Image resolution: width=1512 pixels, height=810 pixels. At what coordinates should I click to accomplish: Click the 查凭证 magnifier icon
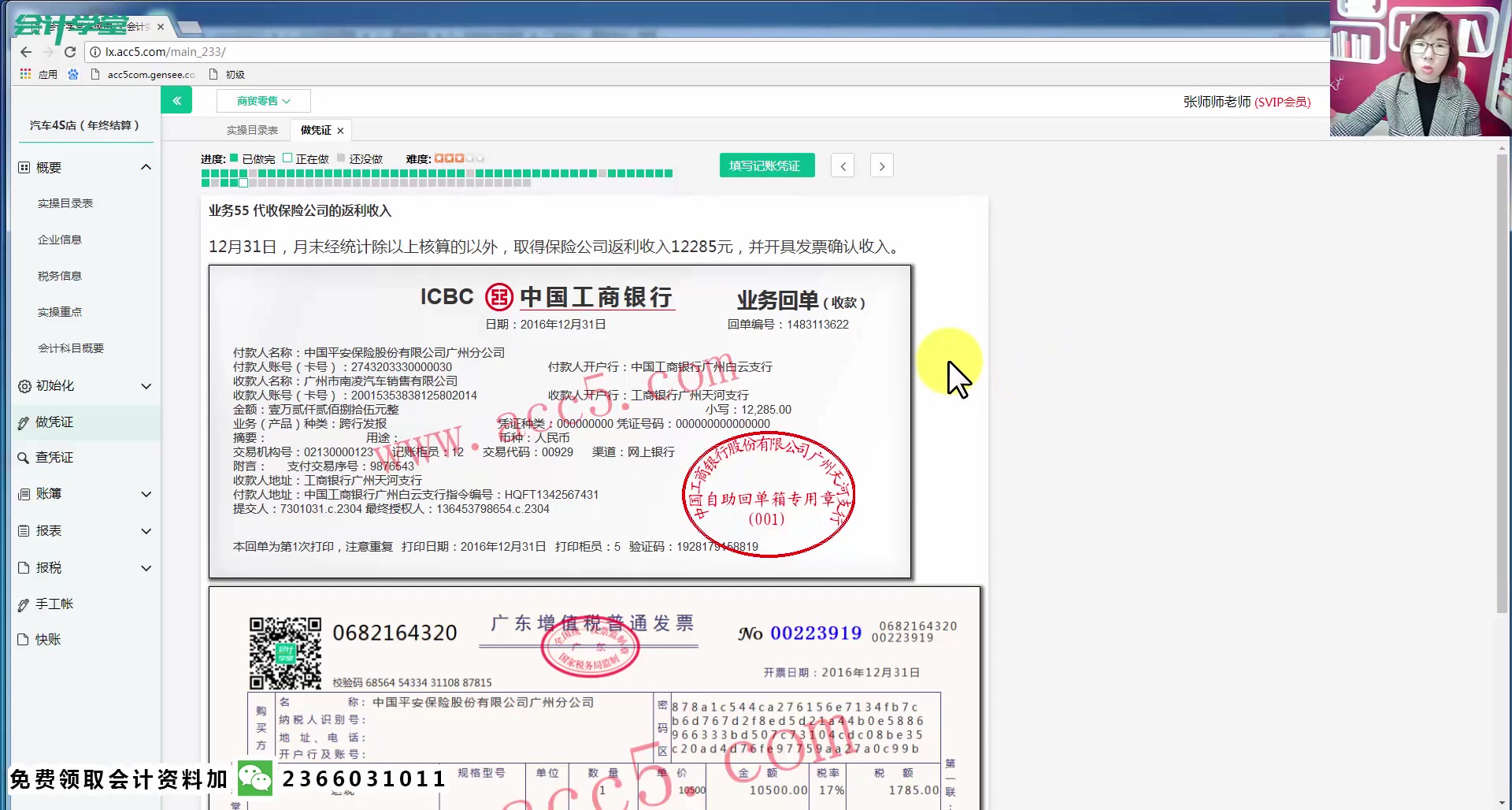point(24,458)
